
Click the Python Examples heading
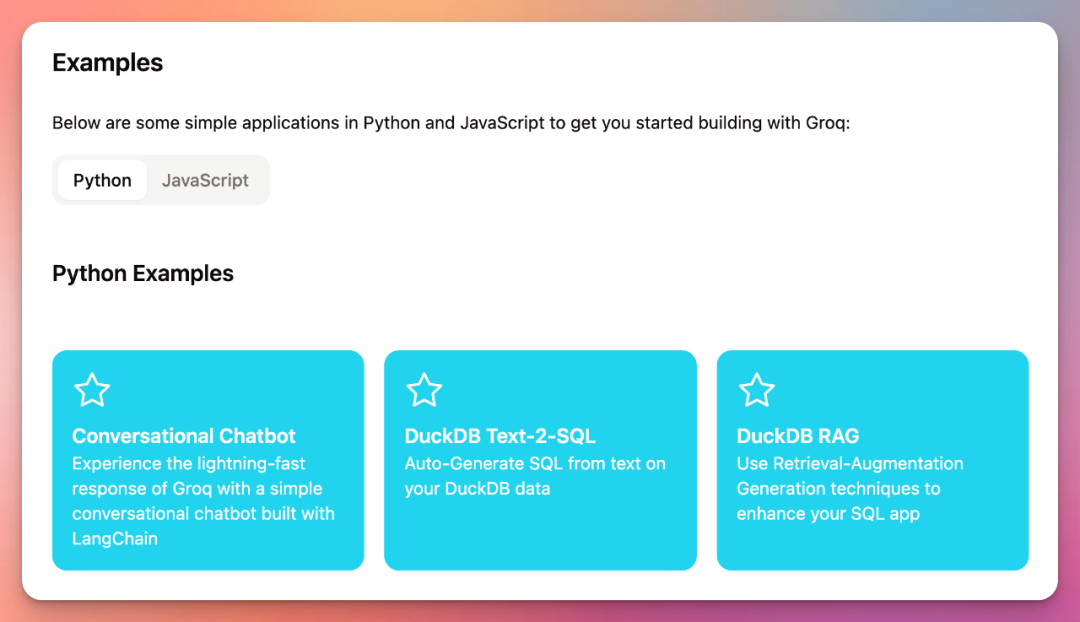point(143,273)
